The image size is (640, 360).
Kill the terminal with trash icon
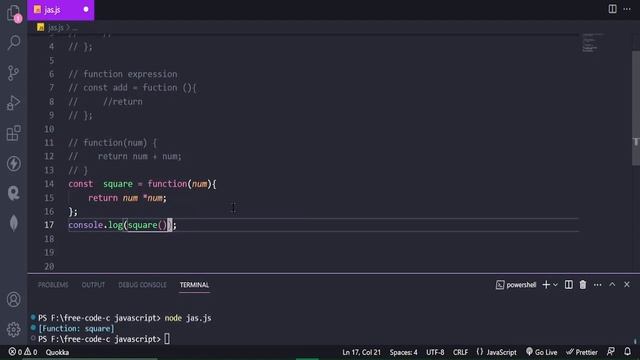coord(583,285)
